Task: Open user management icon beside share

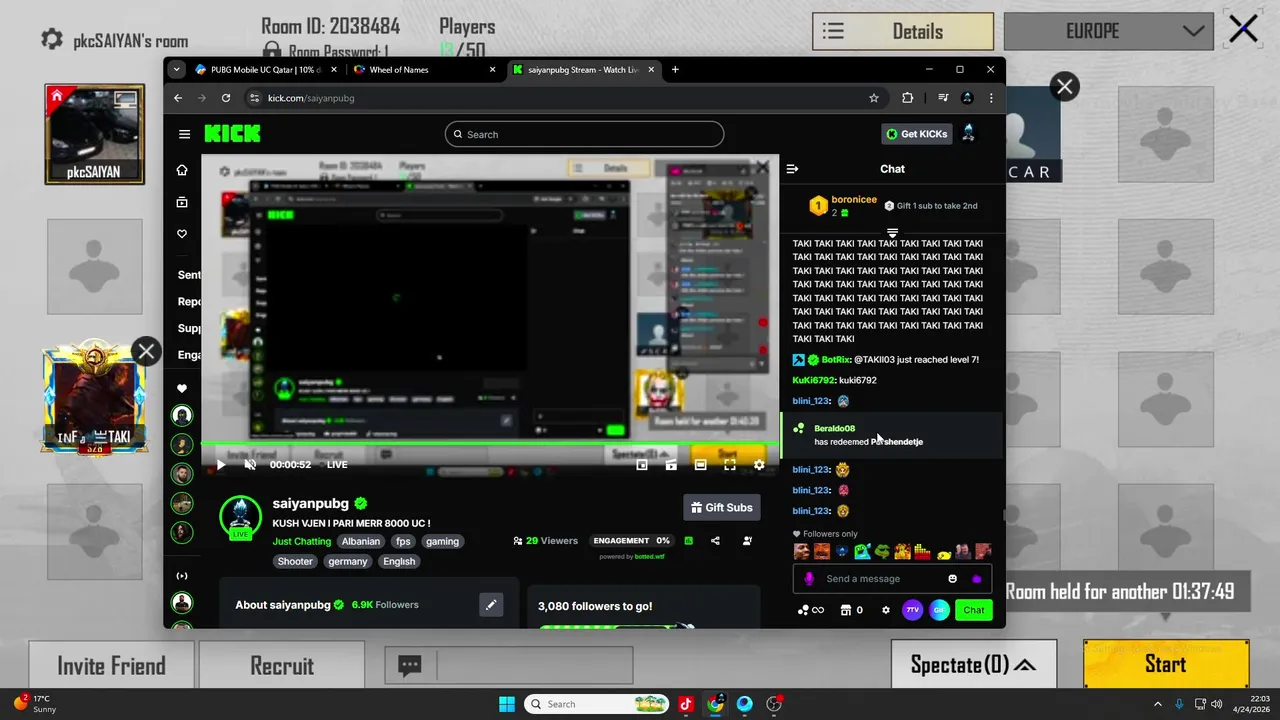Action: (747, 541)
